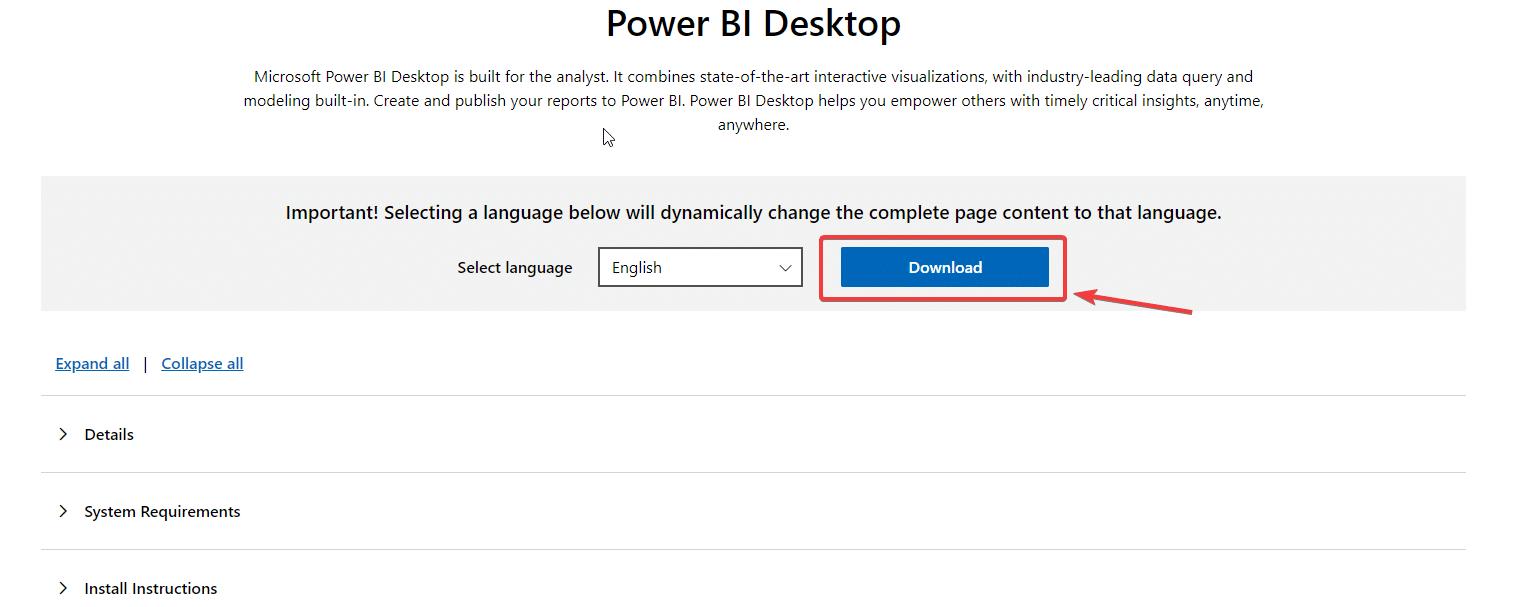Click the Install Instructions header label
This screenshot has height=607, width=1525.
[150, 588]
